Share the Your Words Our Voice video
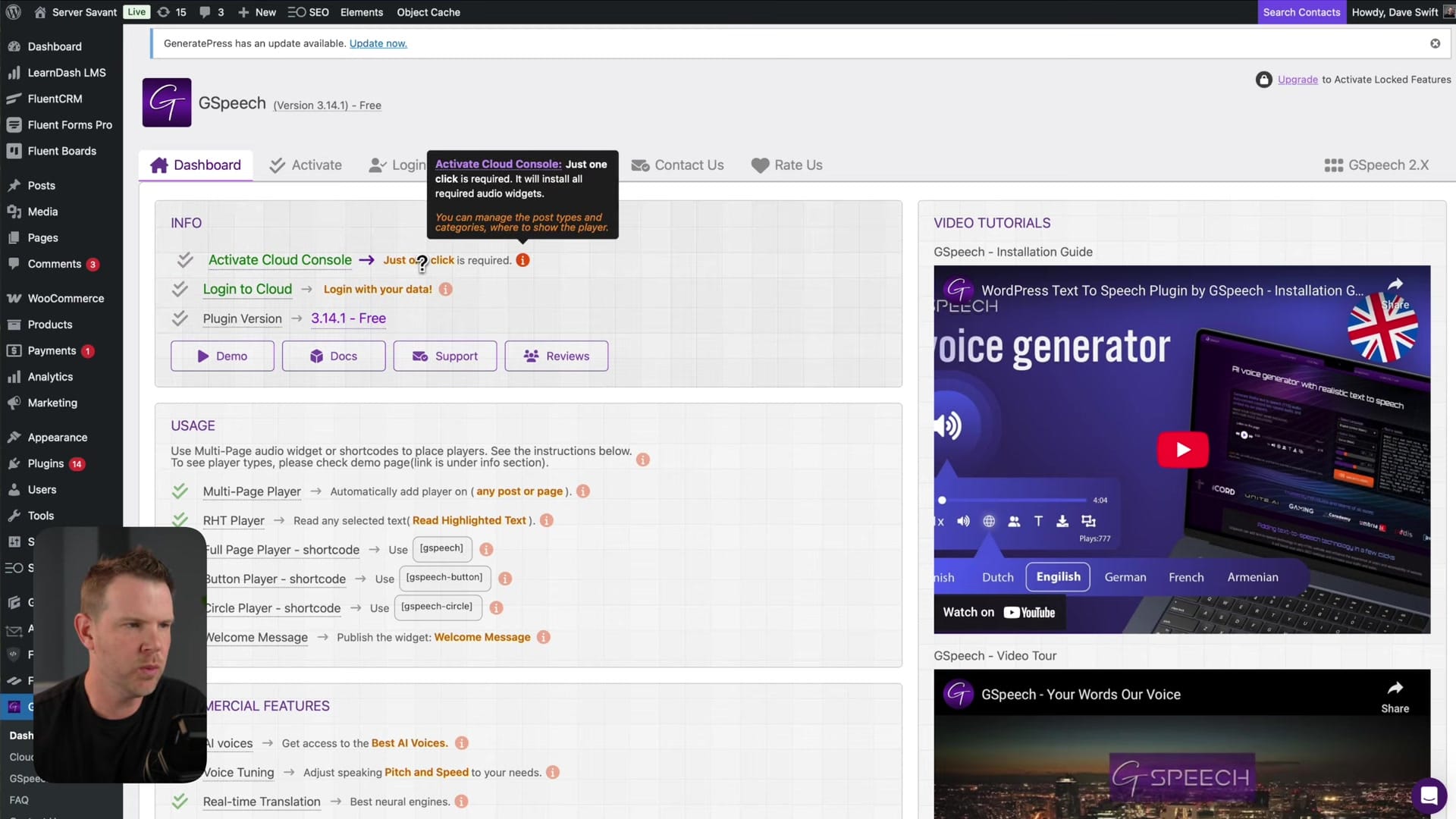Viewport: 1456px width, 819px height. pos(1395,696)
